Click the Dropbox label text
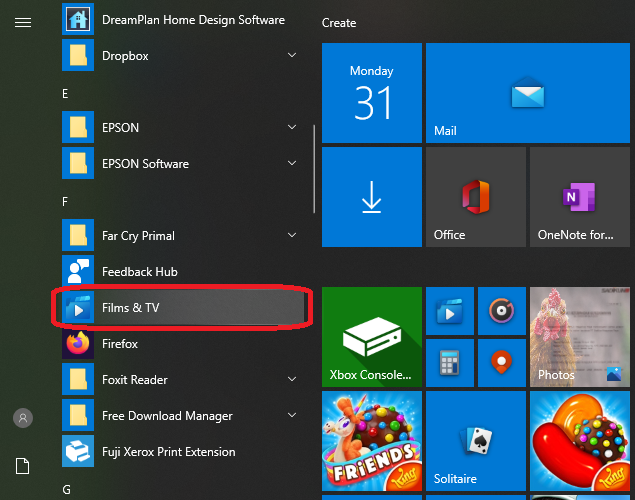Image resolution: width=635 pixels, height=500 pixels. (125, 56)
